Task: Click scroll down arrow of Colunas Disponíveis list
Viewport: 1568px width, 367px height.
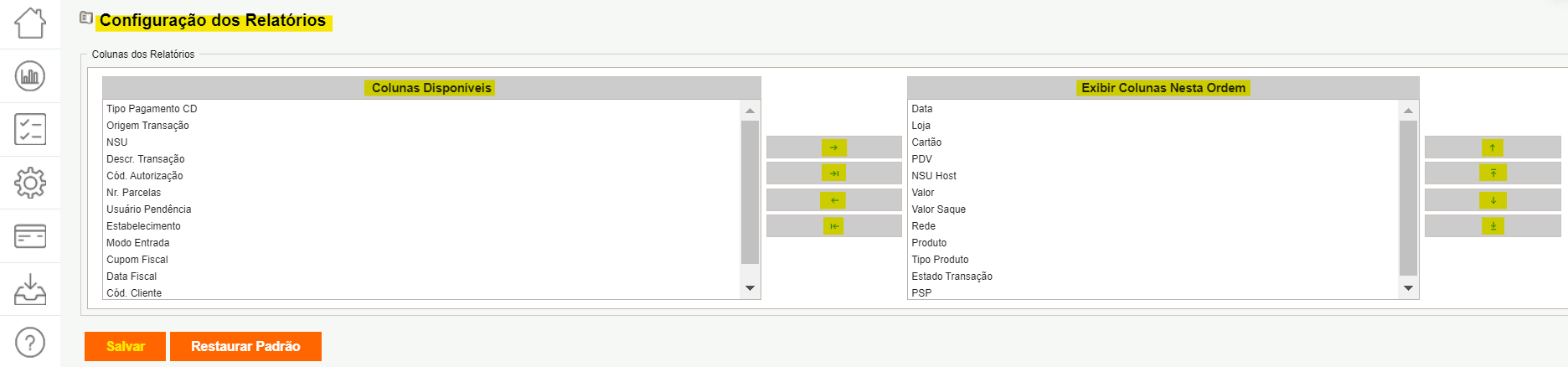Action: click(x=750, y=288)
